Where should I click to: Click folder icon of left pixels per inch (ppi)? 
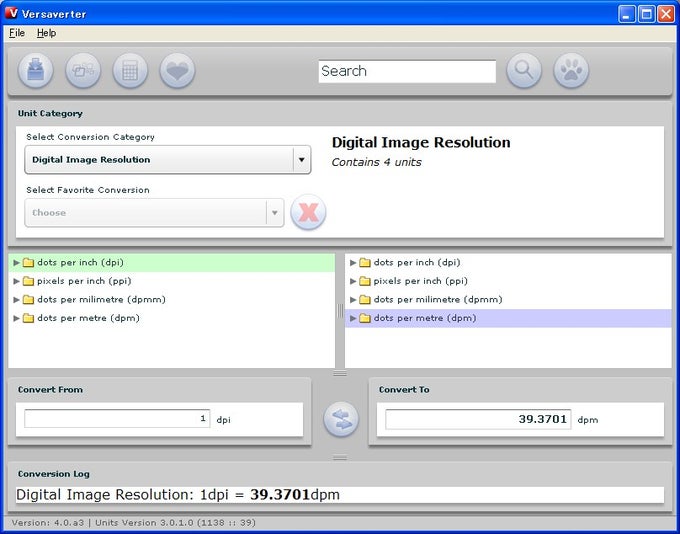coord(28,281)
